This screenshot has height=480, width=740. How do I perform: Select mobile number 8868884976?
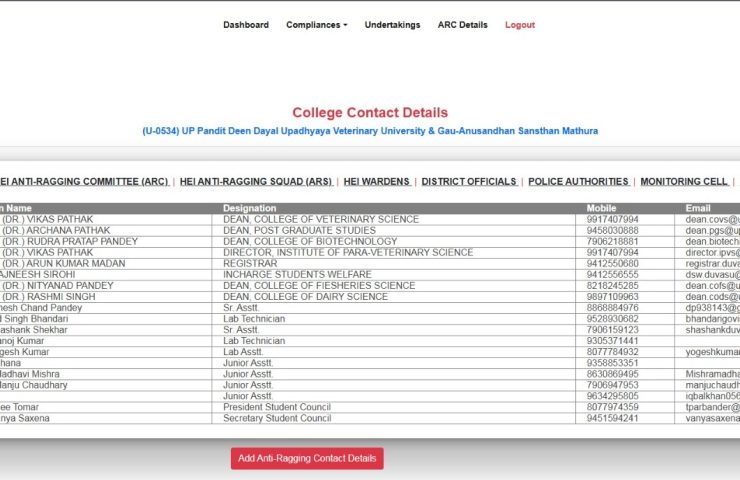click(x=625, y=308)
